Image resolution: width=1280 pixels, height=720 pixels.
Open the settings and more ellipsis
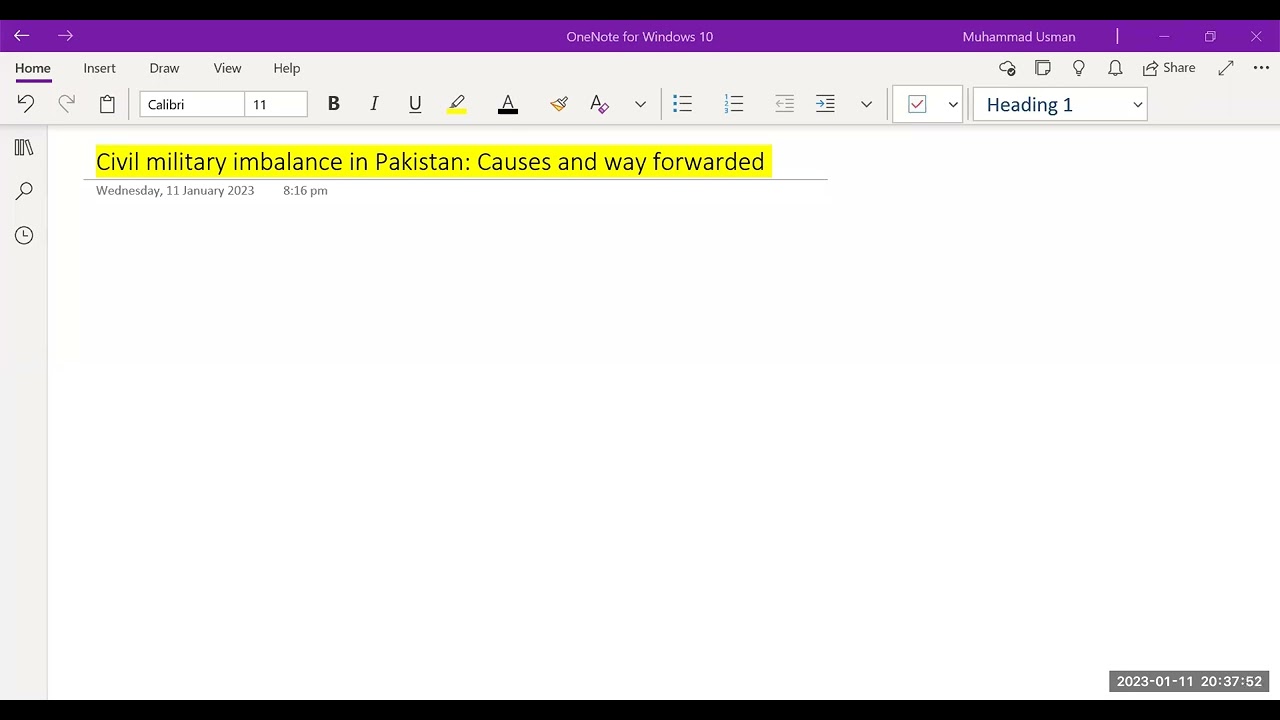pos(1261,68)
